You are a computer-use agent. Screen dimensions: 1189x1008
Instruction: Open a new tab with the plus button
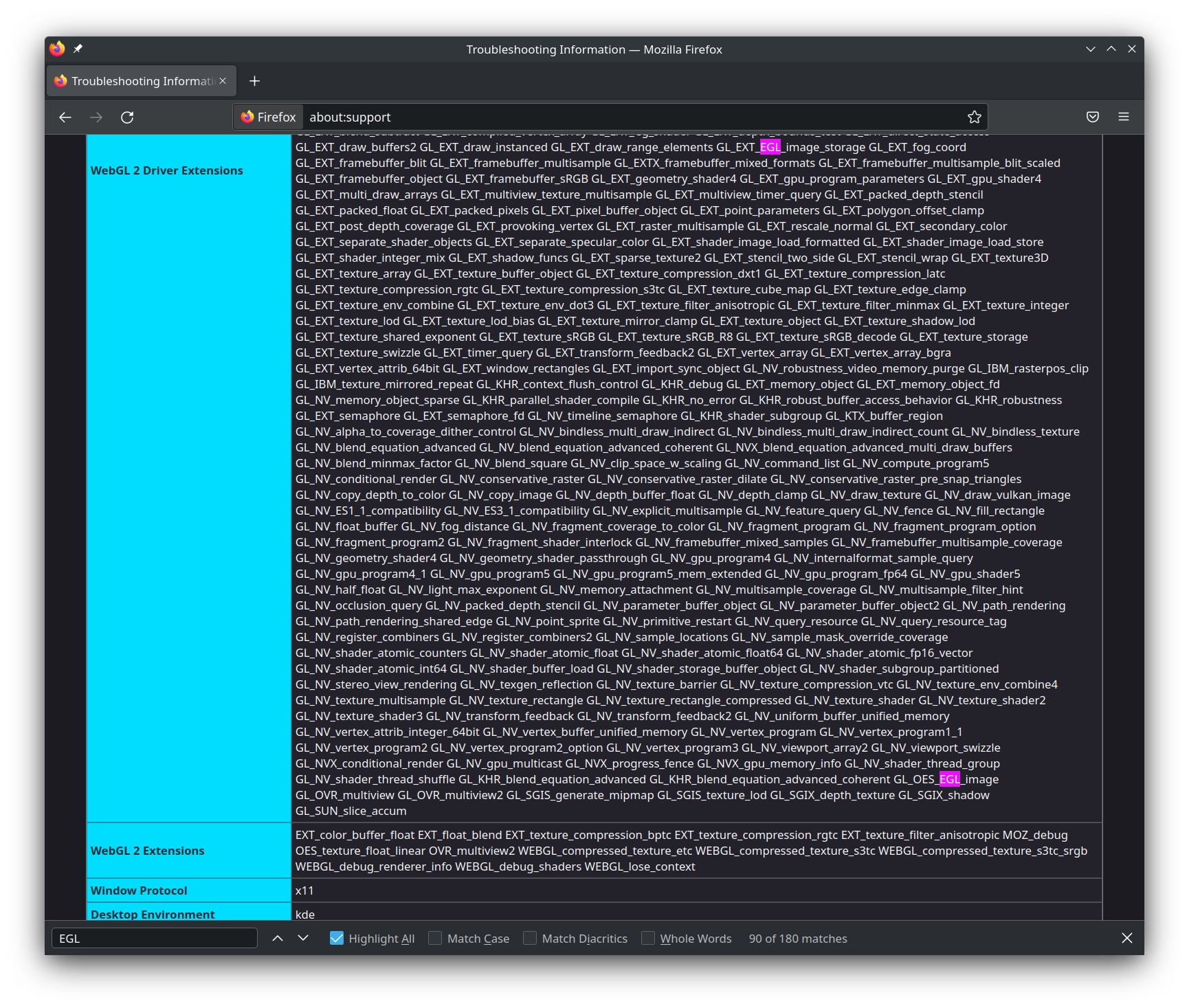(x=254, y=80)
